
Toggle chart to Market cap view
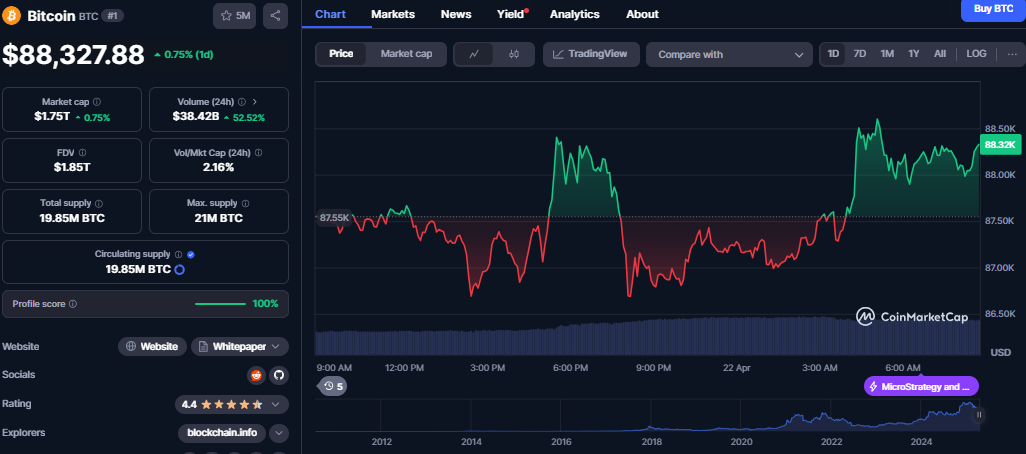pos(406,54)
